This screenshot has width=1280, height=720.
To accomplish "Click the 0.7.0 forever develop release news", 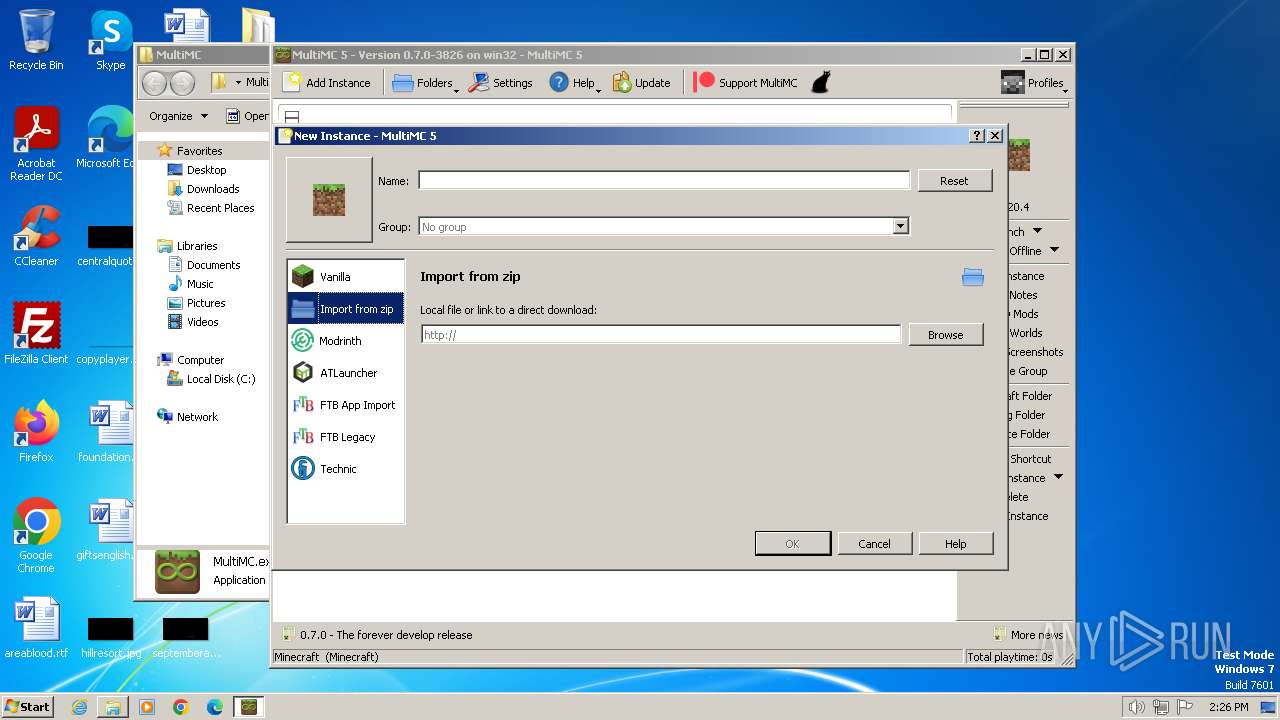I will tap(377, 635).
